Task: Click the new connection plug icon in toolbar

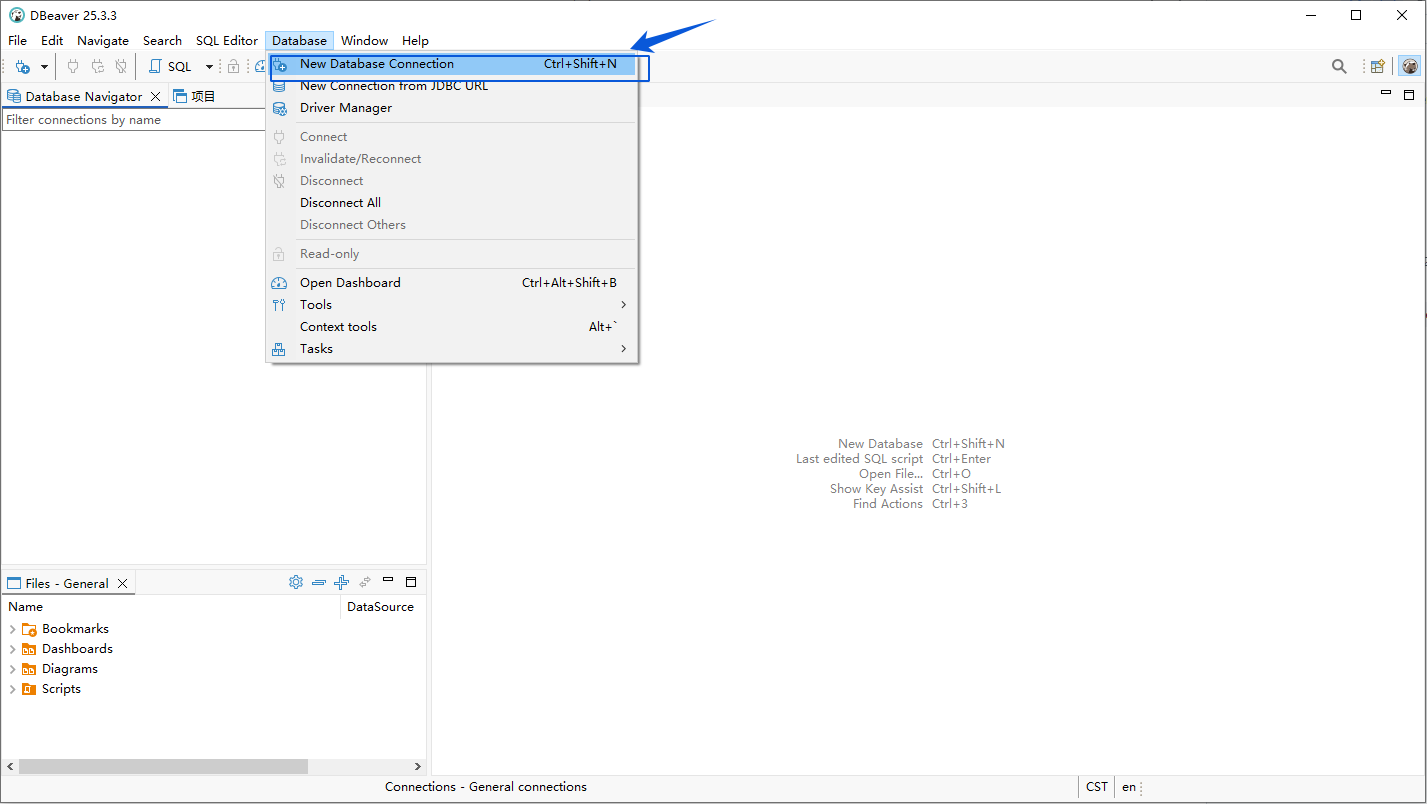Action: 22,67
